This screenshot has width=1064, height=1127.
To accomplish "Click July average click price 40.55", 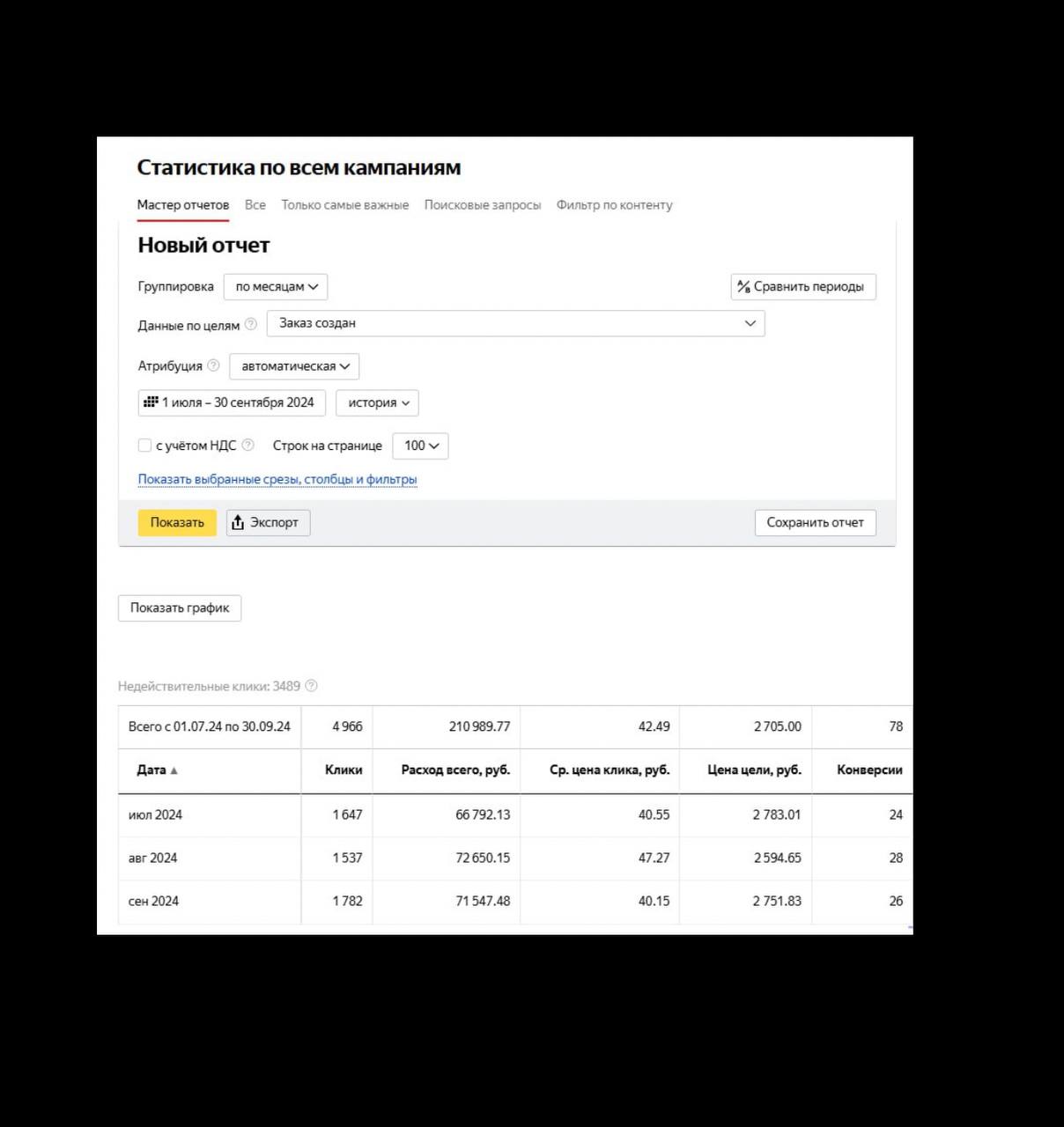I will [654, 815].
